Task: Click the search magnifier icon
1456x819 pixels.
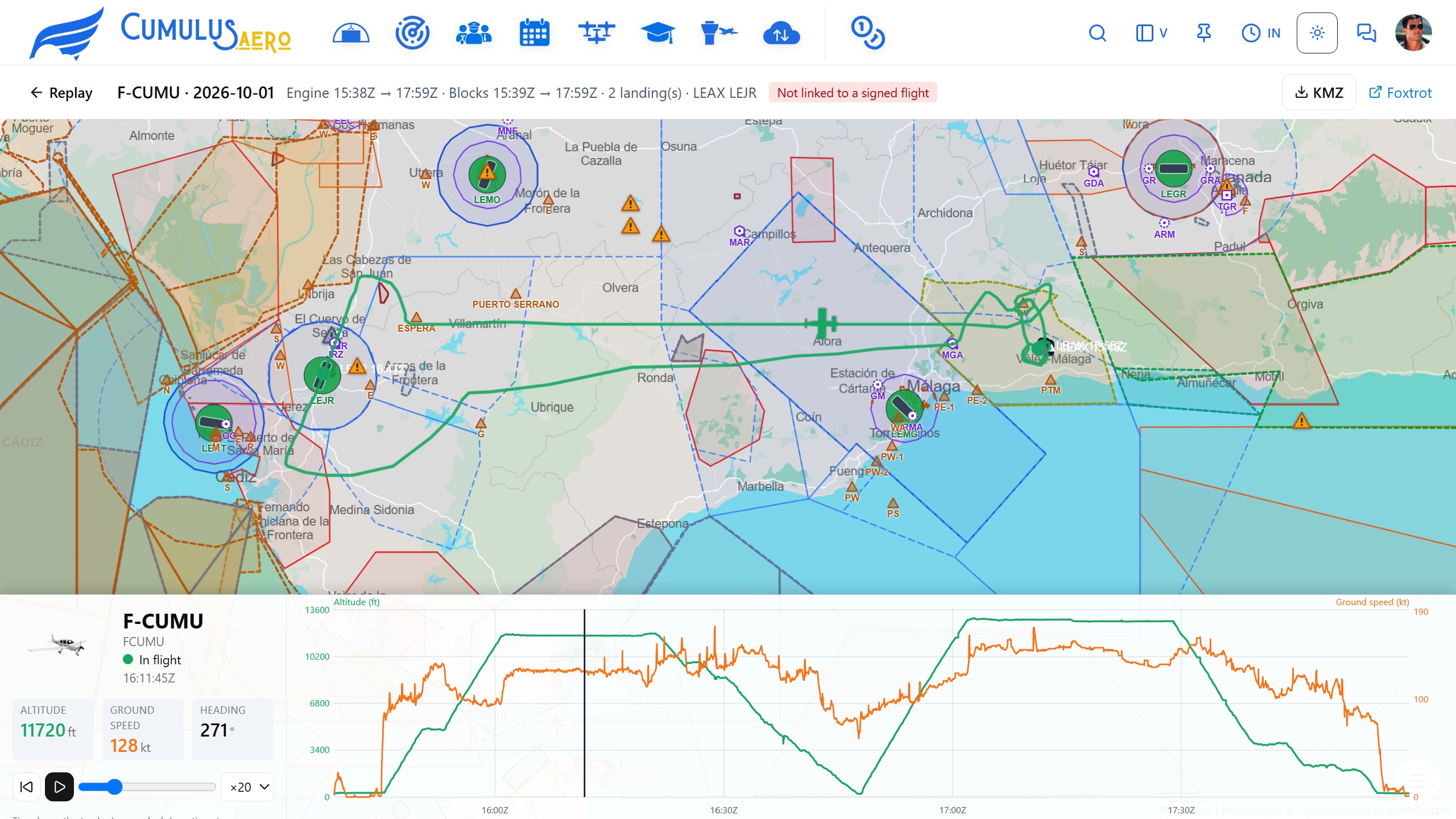Action: (1097, 33)
